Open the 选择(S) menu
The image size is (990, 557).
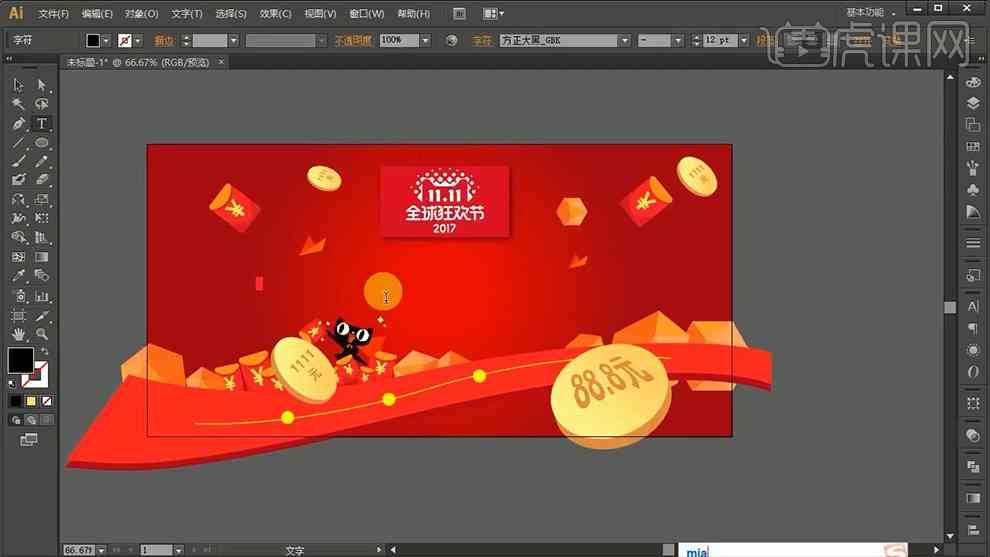[231, 13]
